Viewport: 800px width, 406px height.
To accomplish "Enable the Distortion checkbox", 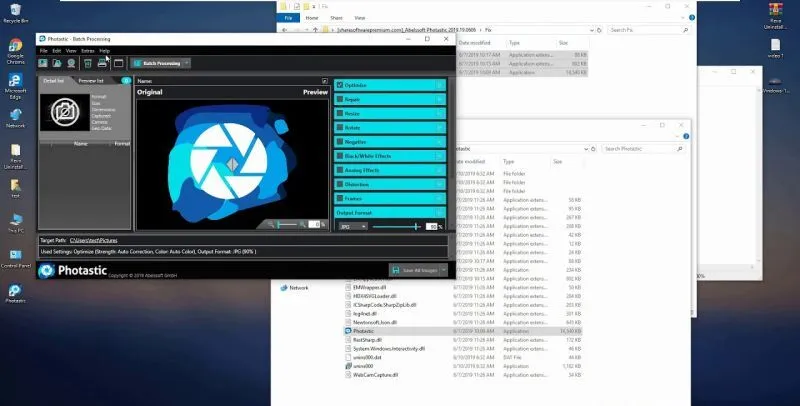I will (340, 184).
